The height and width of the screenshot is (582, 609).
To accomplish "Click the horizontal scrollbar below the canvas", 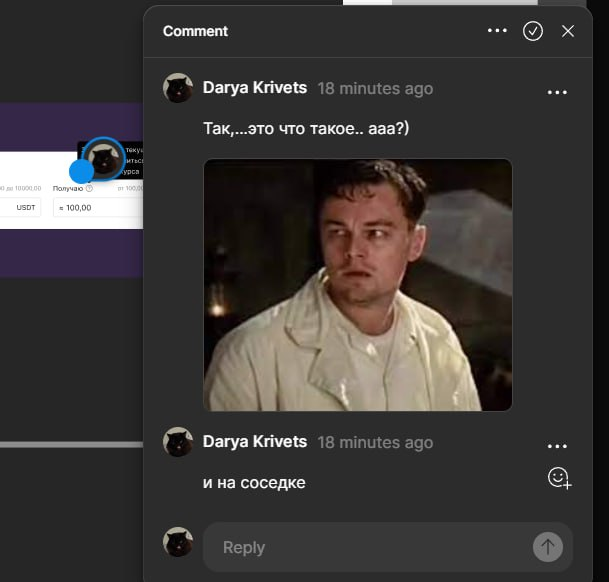I will pyautogui.click(x=71, y=445).
